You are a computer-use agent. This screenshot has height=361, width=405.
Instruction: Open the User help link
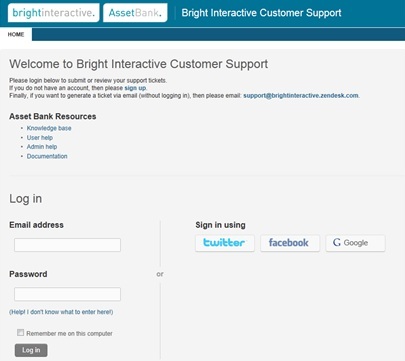point(40,138)
